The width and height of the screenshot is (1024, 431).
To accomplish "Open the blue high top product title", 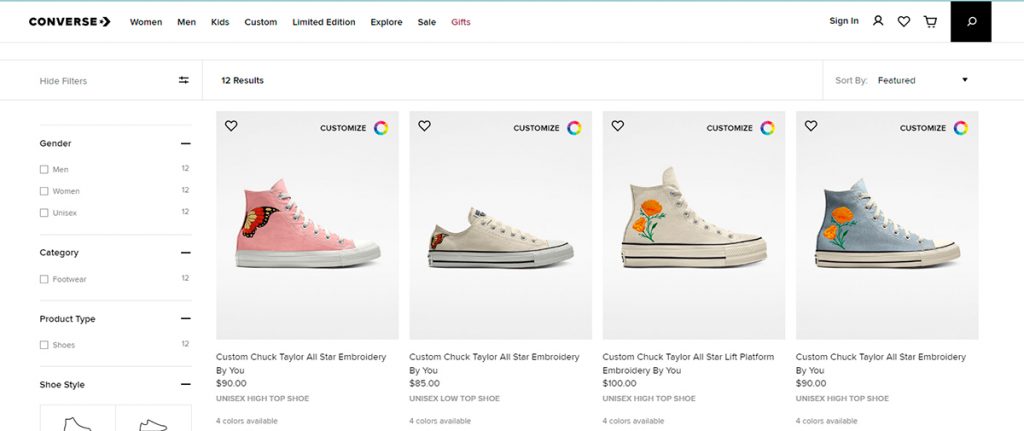I will (x=881, y=364).
